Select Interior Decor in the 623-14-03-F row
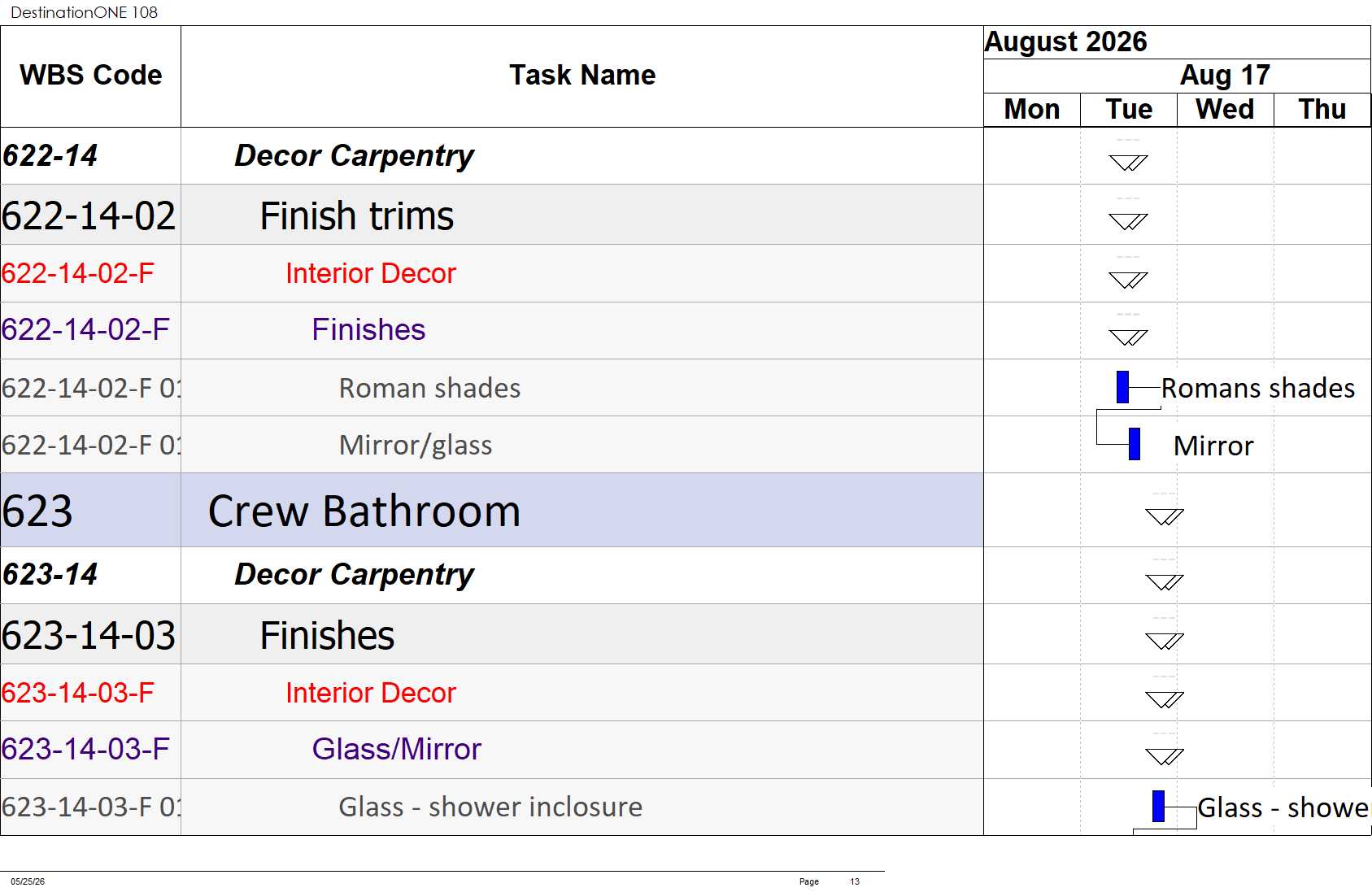Viewport: 1372px width, 892px height. (371, 694)
